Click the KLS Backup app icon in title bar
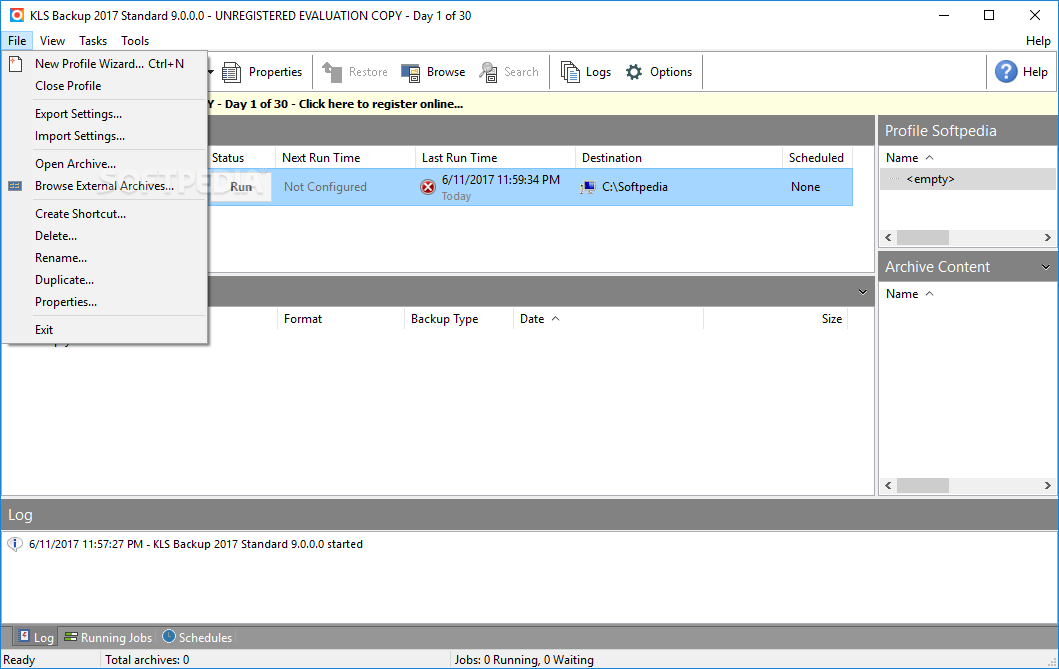The image size is (1059, 669). tap(16, 15)
